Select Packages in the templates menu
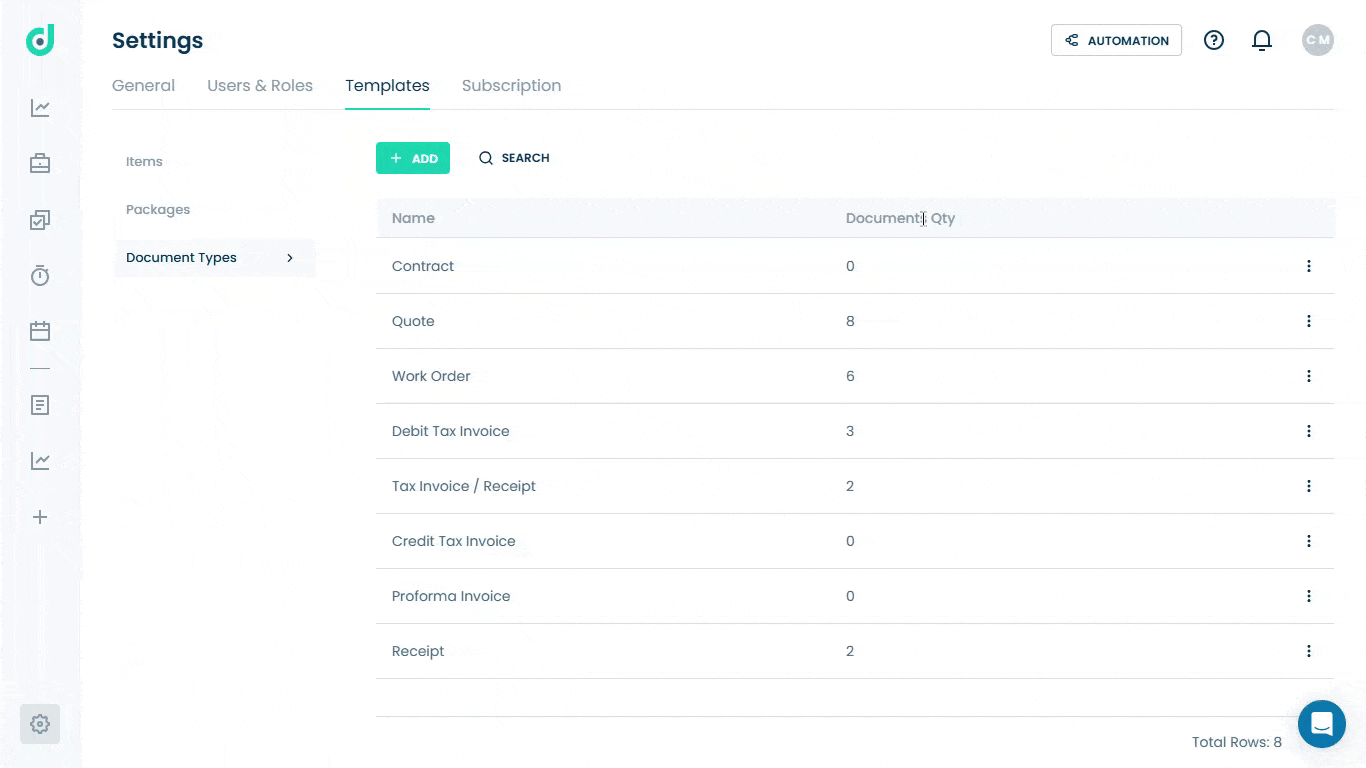This screenshot has width=1366, height=768. [158, 210]
